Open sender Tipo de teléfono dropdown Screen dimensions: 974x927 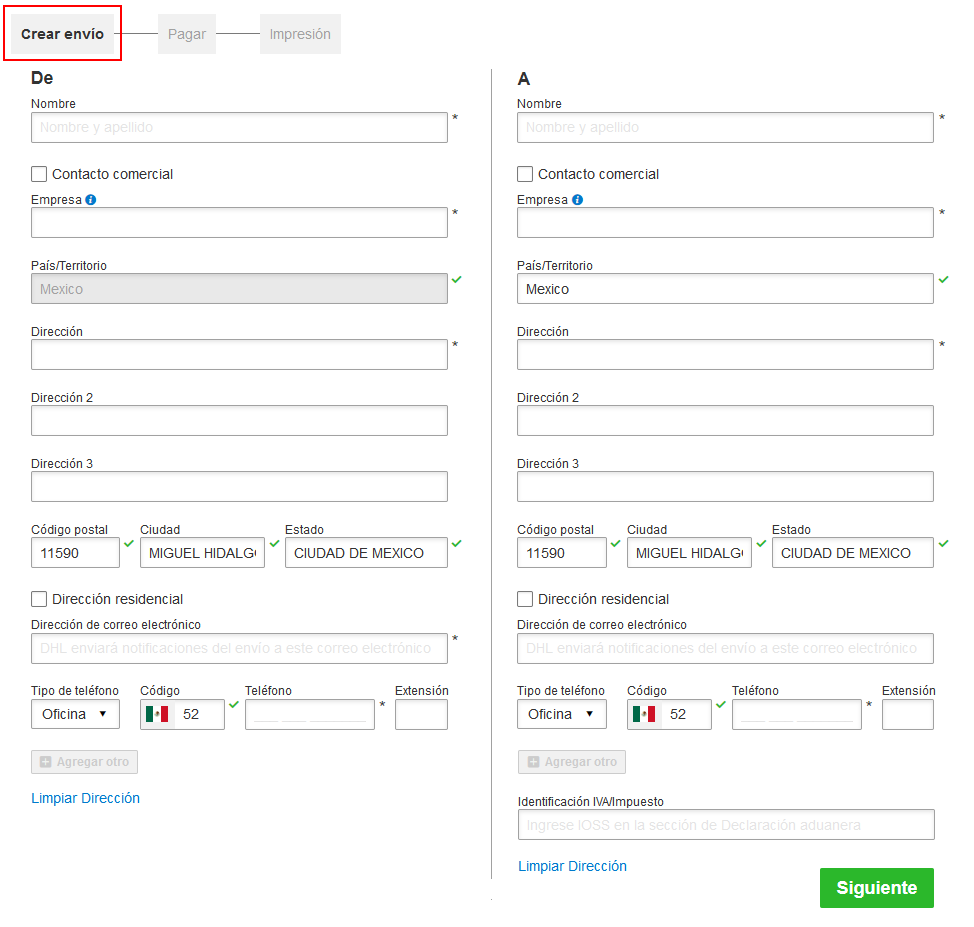point(75,714)
